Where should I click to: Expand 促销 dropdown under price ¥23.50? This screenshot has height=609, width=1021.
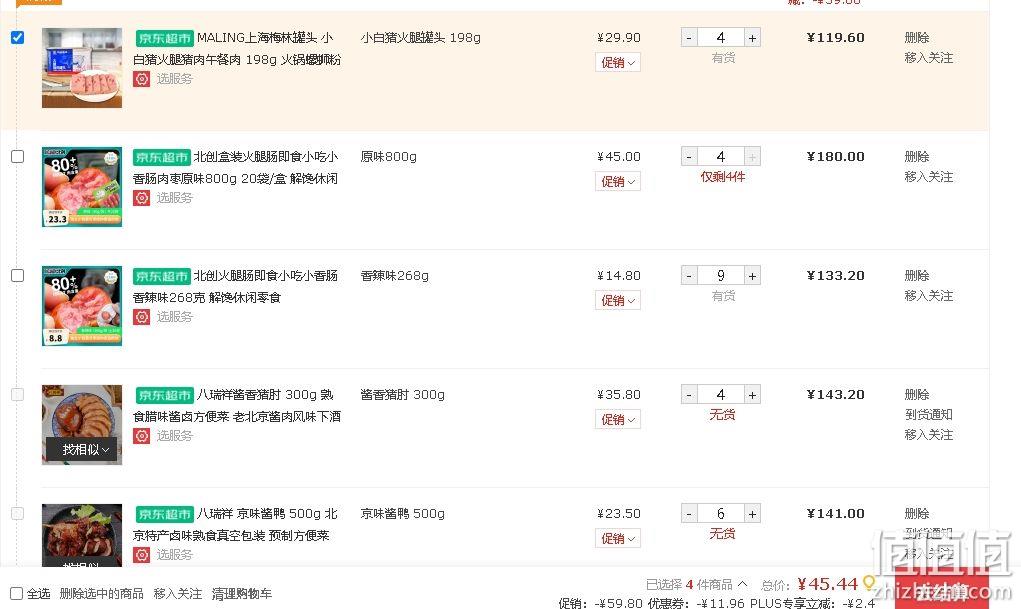click(x=617, y=539)
